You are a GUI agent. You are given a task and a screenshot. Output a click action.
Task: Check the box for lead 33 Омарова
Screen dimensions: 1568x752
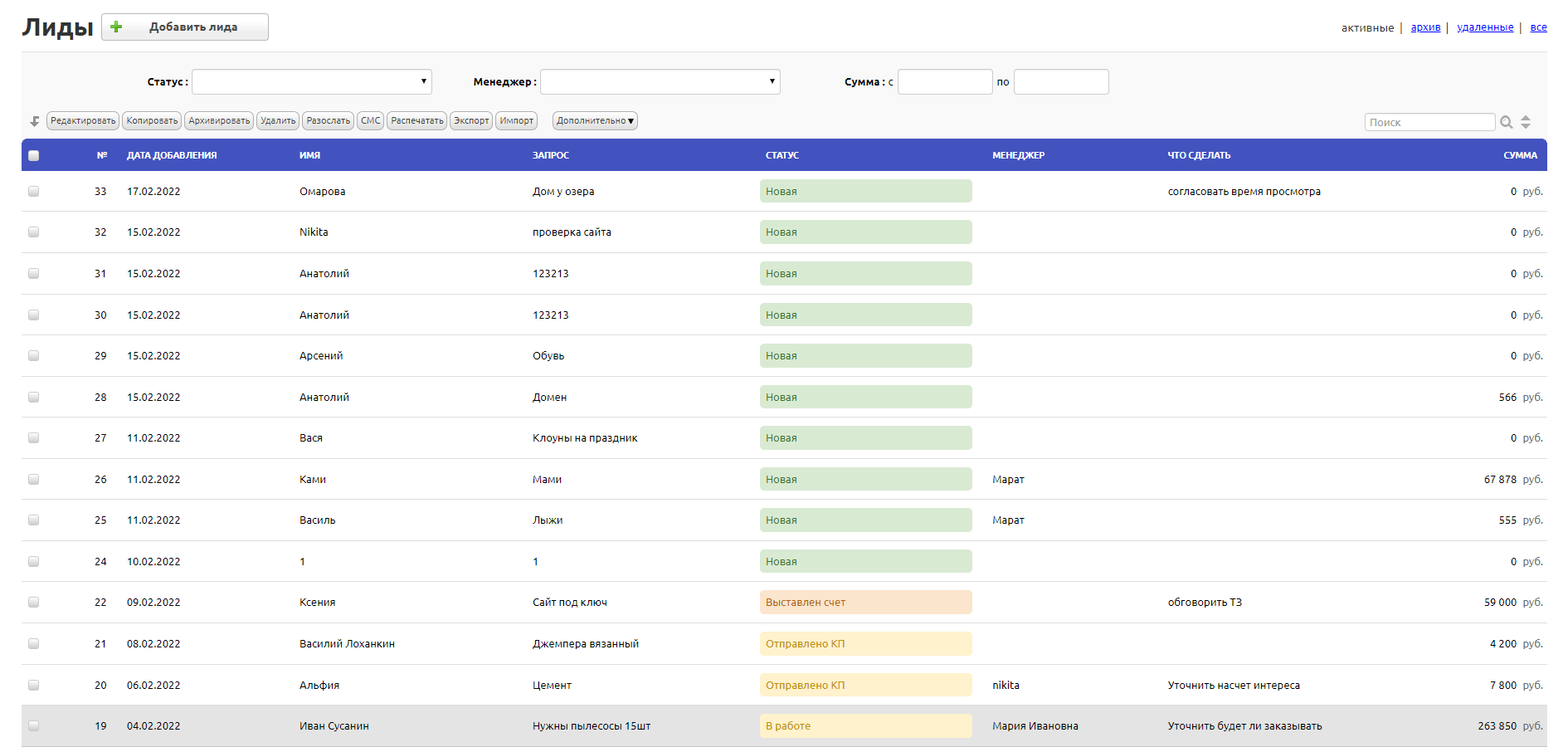(x=34, y=191)
